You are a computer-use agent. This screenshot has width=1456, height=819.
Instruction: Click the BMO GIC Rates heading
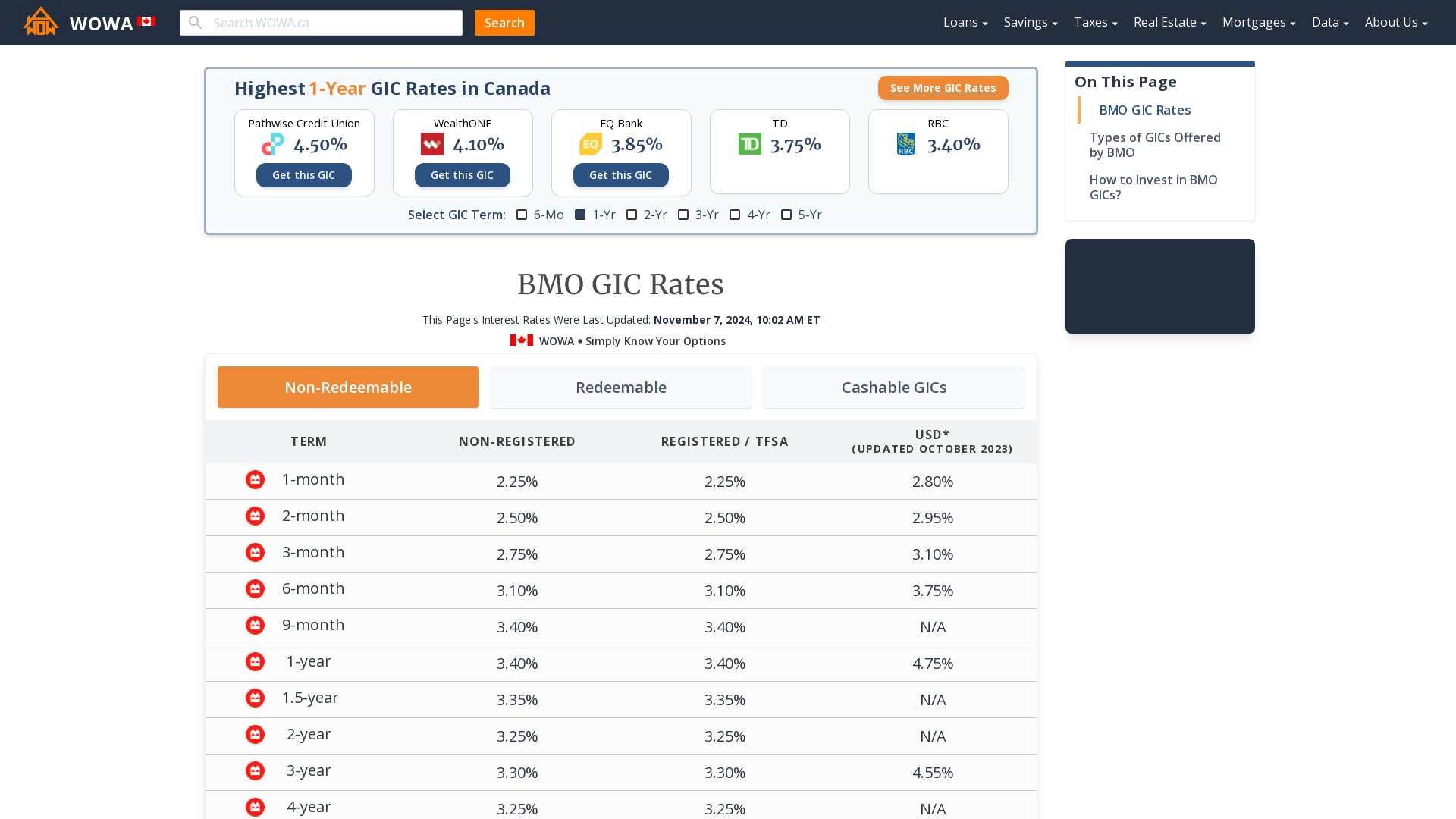pyautogui.click(x=620, y=284)
